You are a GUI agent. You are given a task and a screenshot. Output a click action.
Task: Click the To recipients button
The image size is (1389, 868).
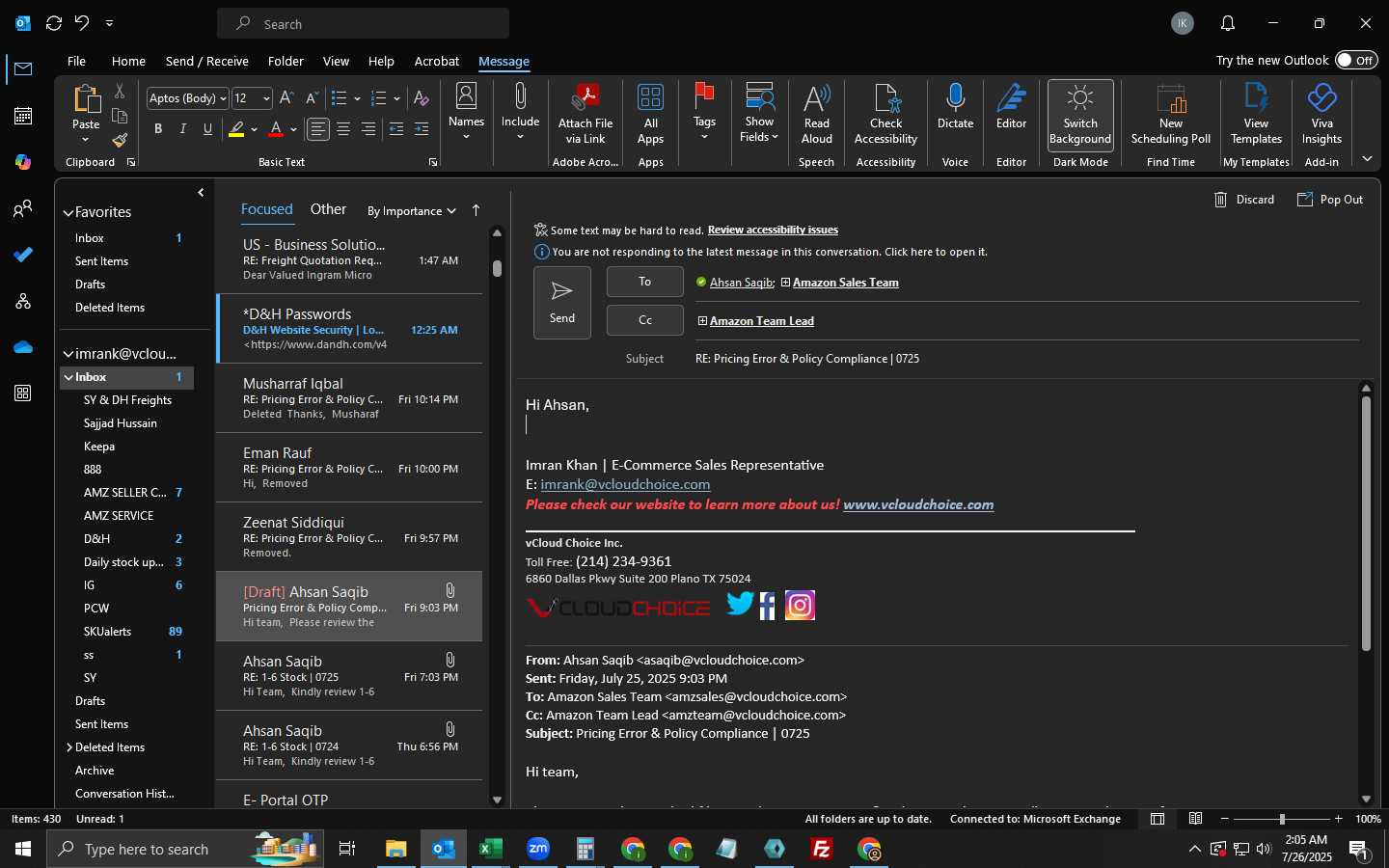coord(644,282)
